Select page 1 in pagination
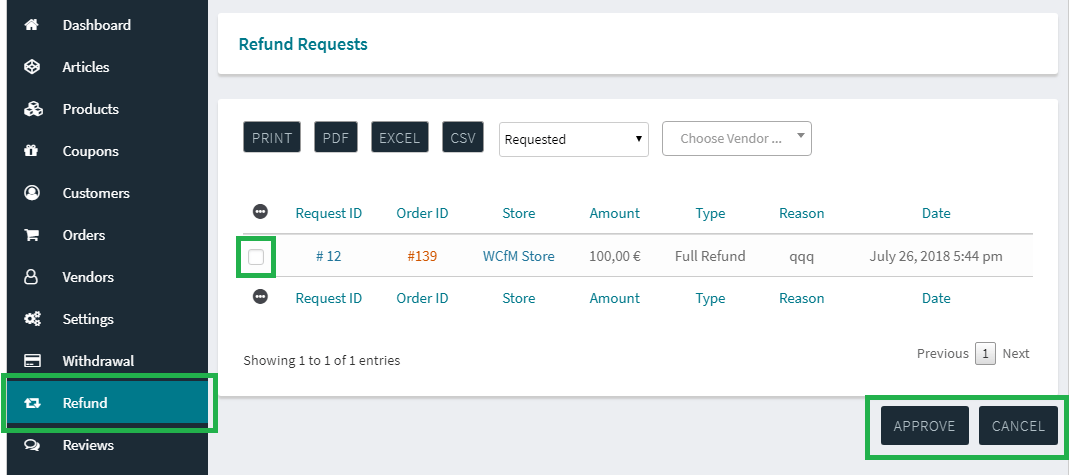The width and height of the screenshot is (1080, 475). pos(986,353)
